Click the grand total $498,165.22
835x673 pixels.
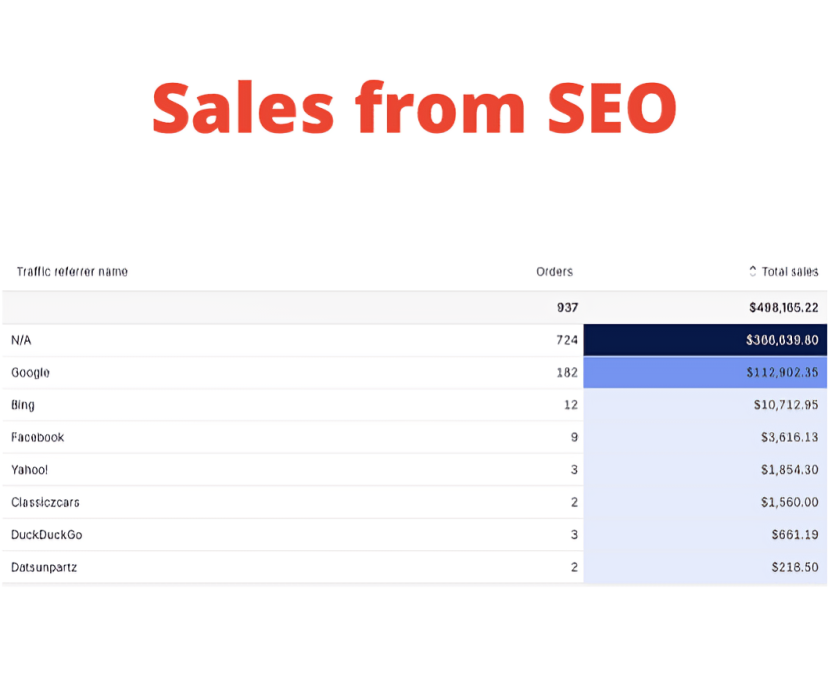pyautogui.click(x=783, y=307)
